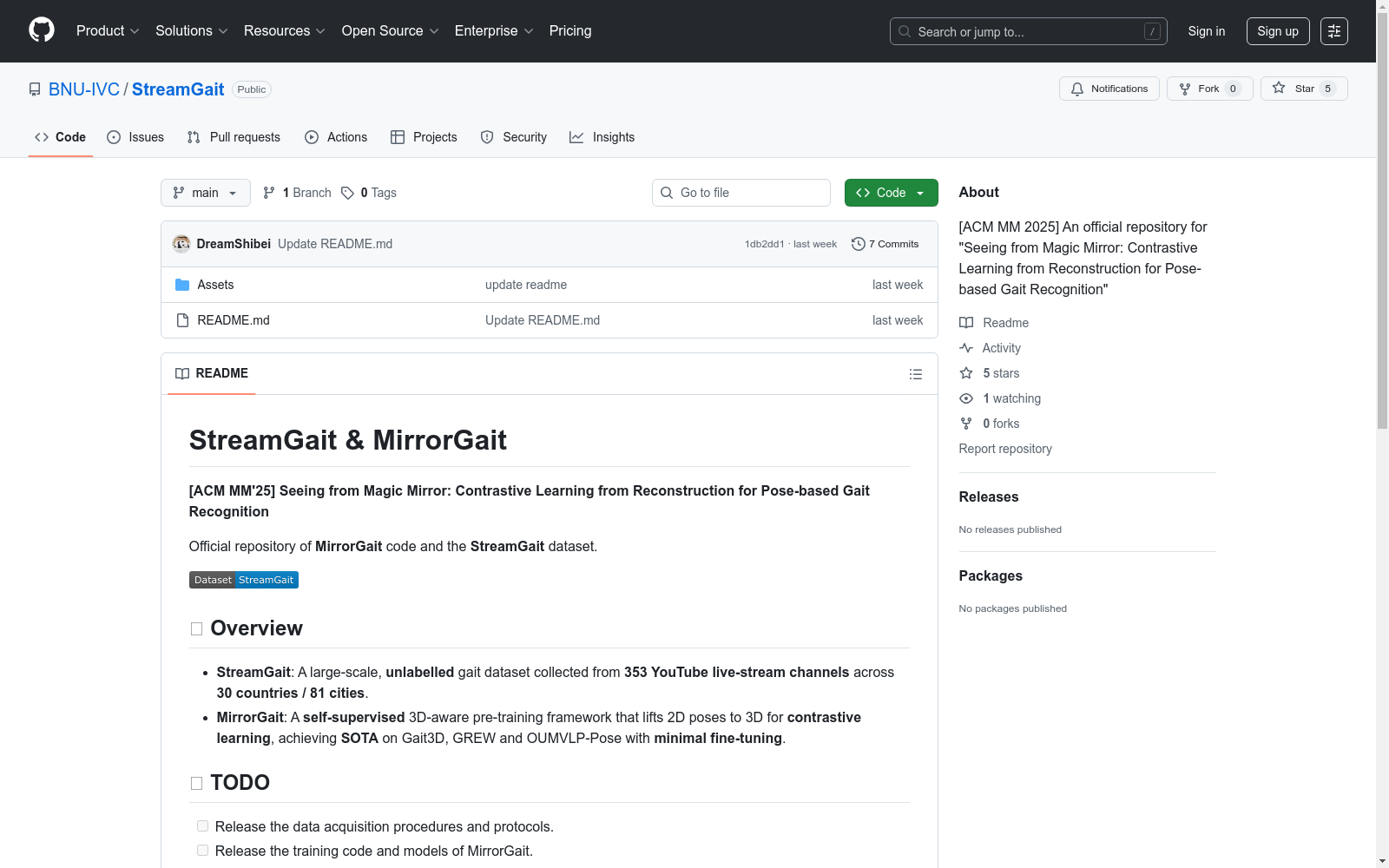Fork the repository
1389x868 pixels.
pos(1209,89)
